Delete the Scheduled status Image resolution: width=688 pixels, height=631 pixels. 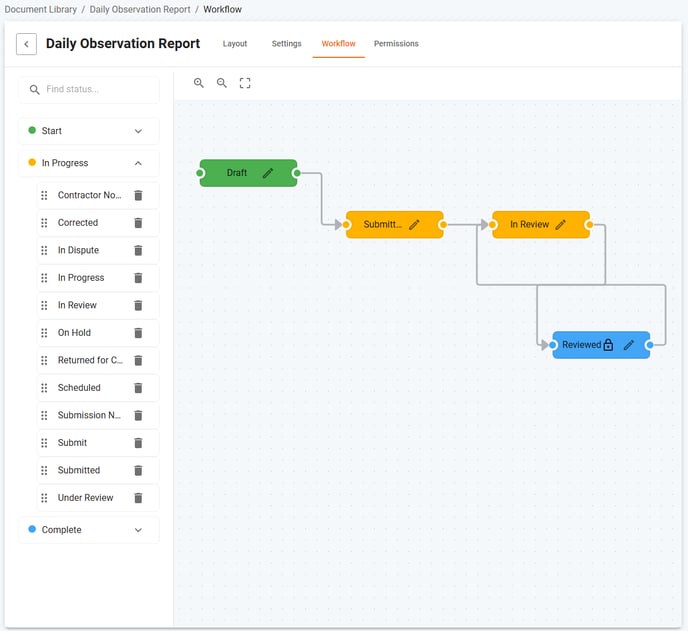138,388
